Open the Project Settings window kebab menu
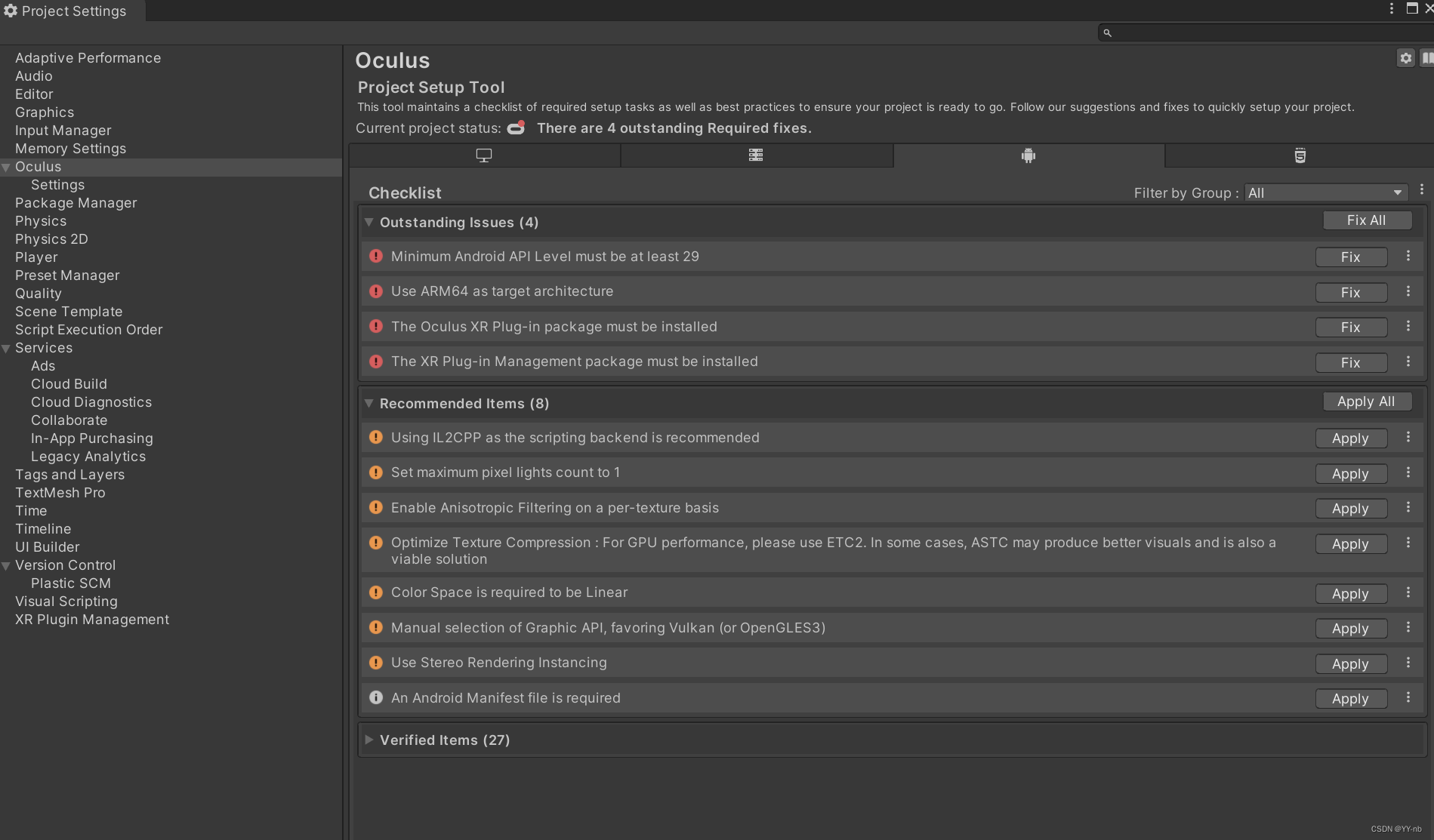 pyautogui.click(x=1391, y=8)
